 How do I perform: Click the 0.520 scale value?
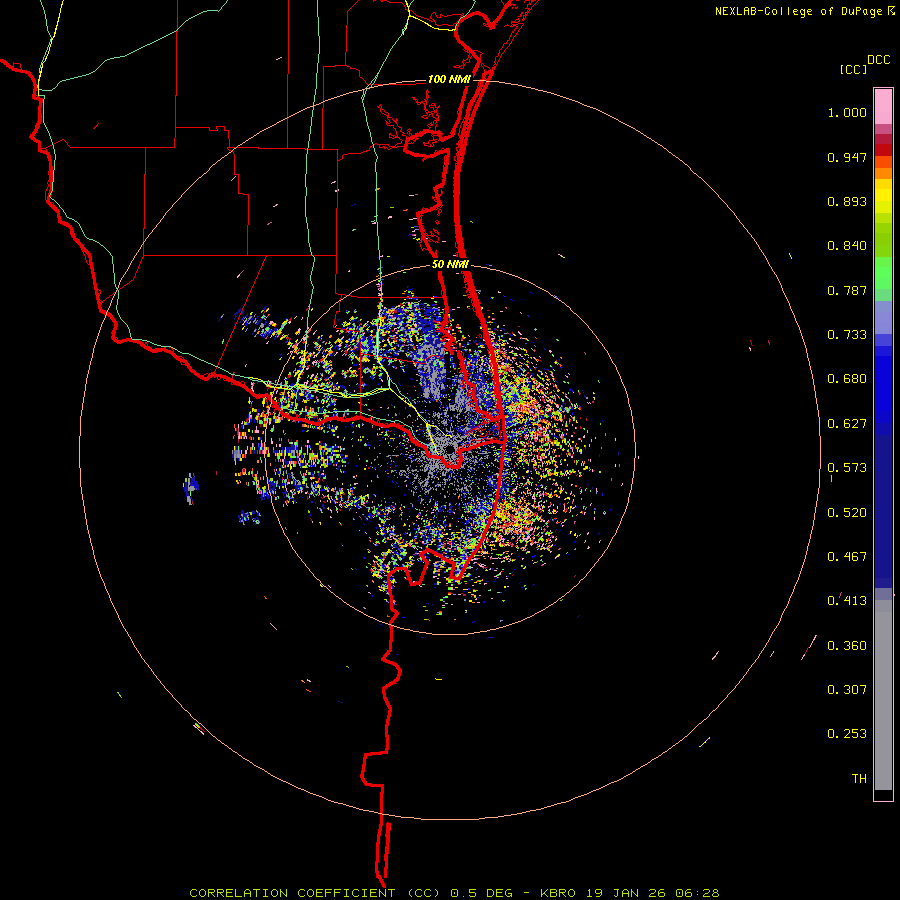tap(847, 513)
